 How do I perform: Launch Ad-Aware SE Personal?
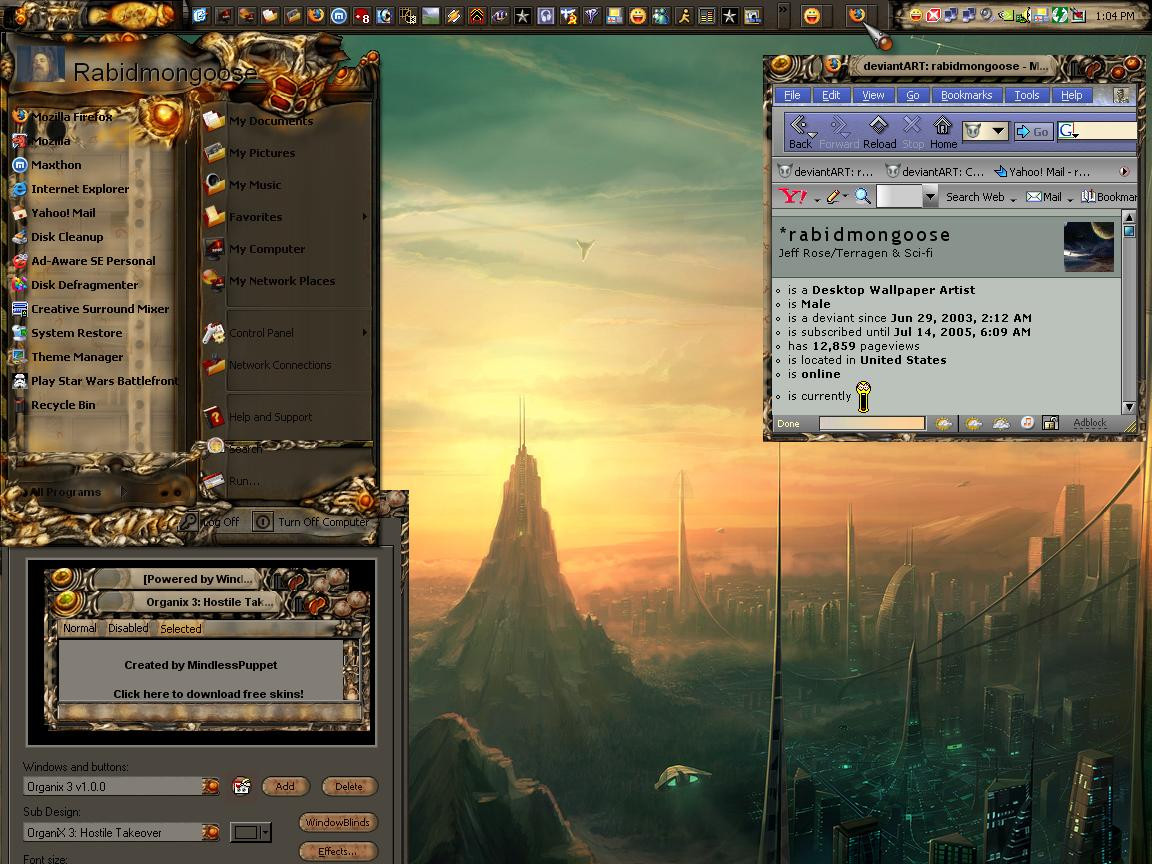click(x=84, y=261)
